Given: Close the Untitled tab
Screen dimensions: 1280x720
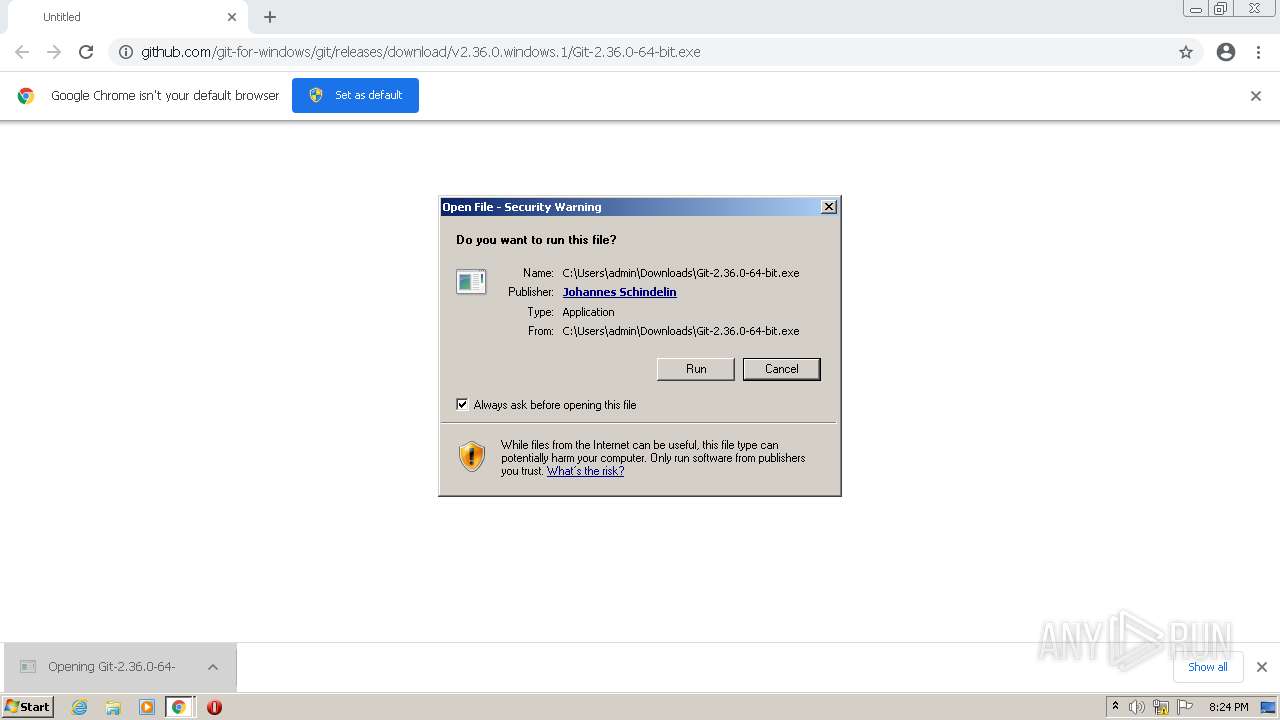Looking at the screenshot, I should click(x=232, y=17).
